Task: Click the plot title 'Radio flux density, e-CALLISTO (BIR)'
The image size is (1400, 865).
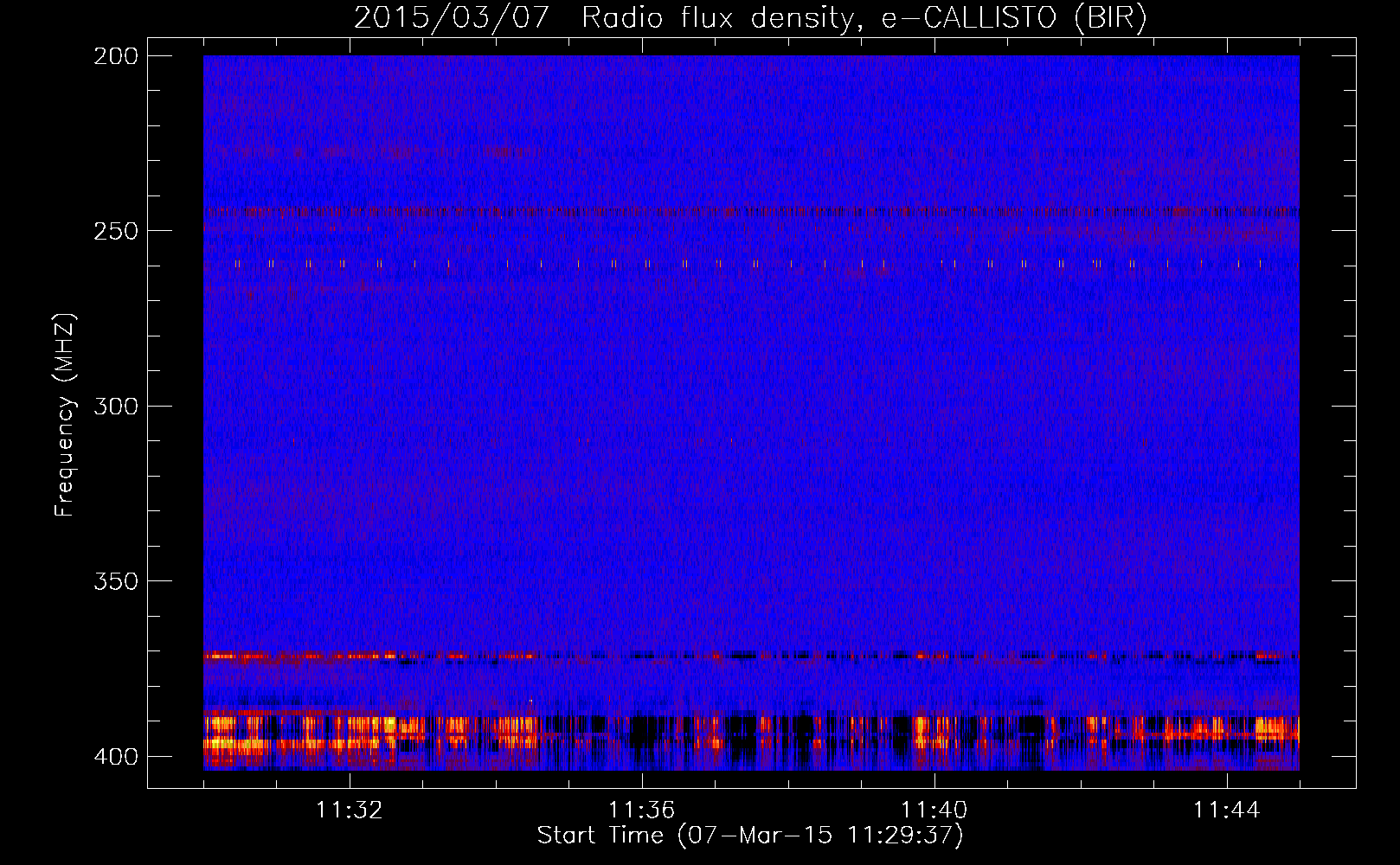Action: (864, 18)
